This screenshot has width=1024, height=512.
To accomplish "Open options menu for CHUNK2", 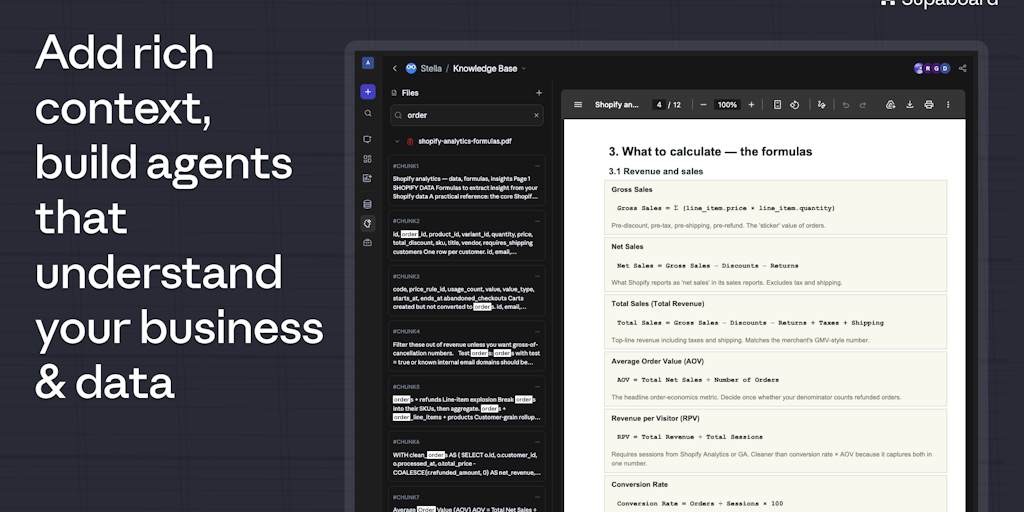I will (537, 221).
